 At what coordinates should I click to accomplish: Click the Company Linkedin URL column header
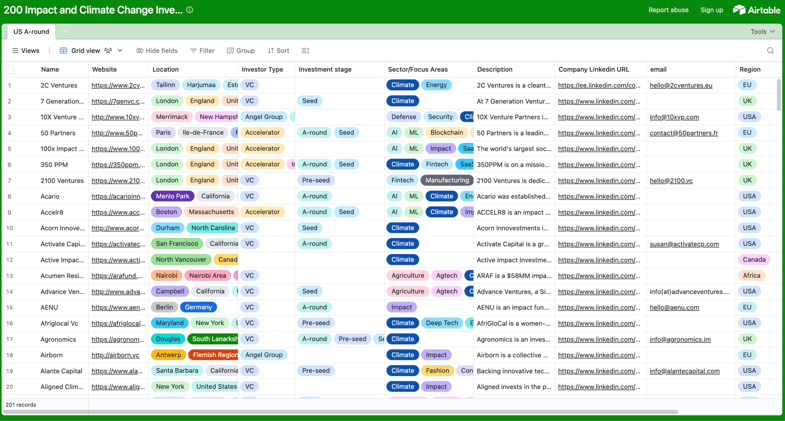(593, 70)
